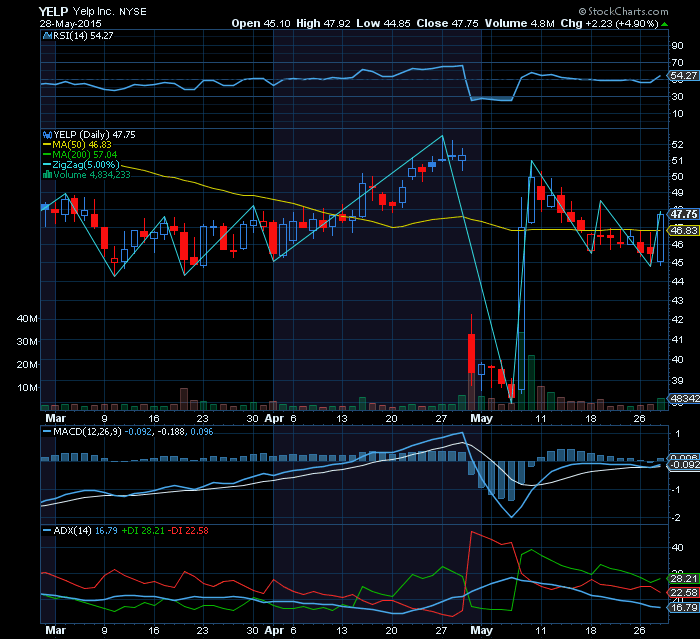This screenshot has width=700, height=639.
Task: Click the 'Chg +2.23 (+4.90%)' value
Action: point(609,24)
